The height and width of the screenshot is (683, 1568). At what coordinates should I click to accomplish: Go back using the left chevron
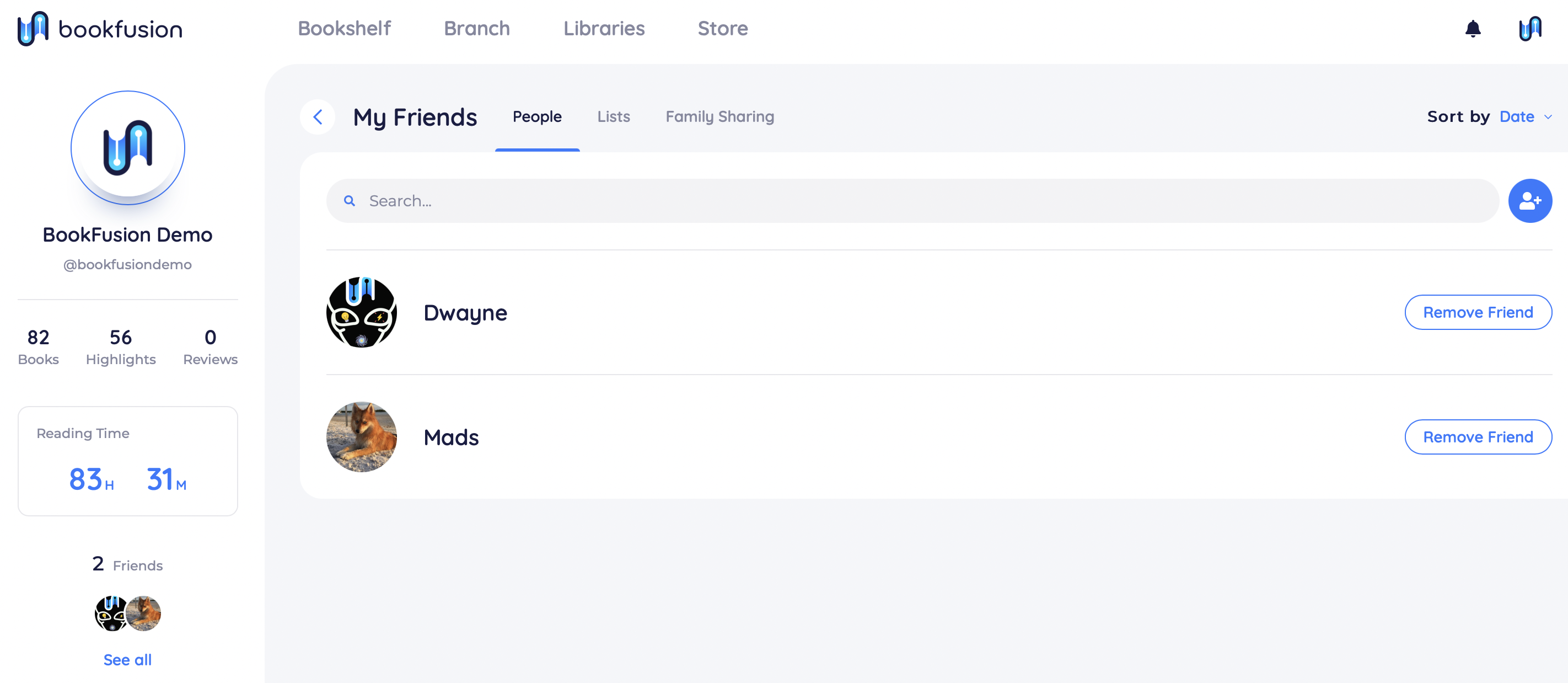click(318, 116)
